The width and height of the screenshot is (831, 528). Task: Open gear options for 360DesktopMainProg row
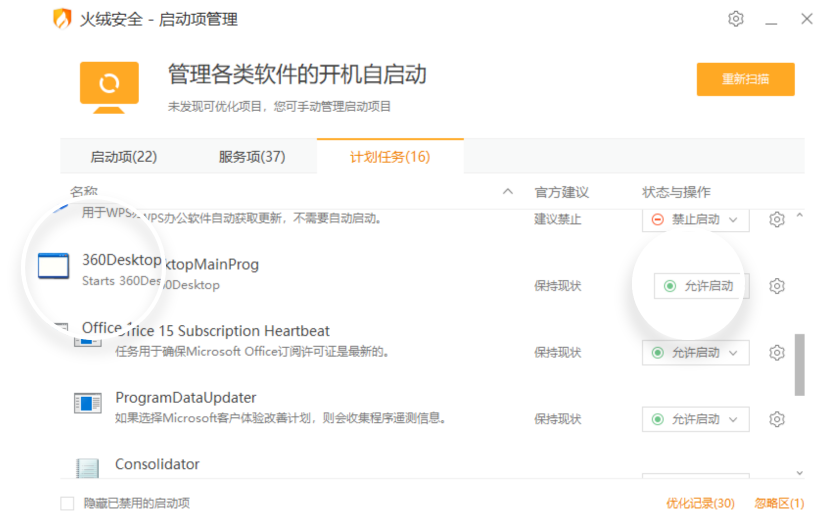(776, 286)
